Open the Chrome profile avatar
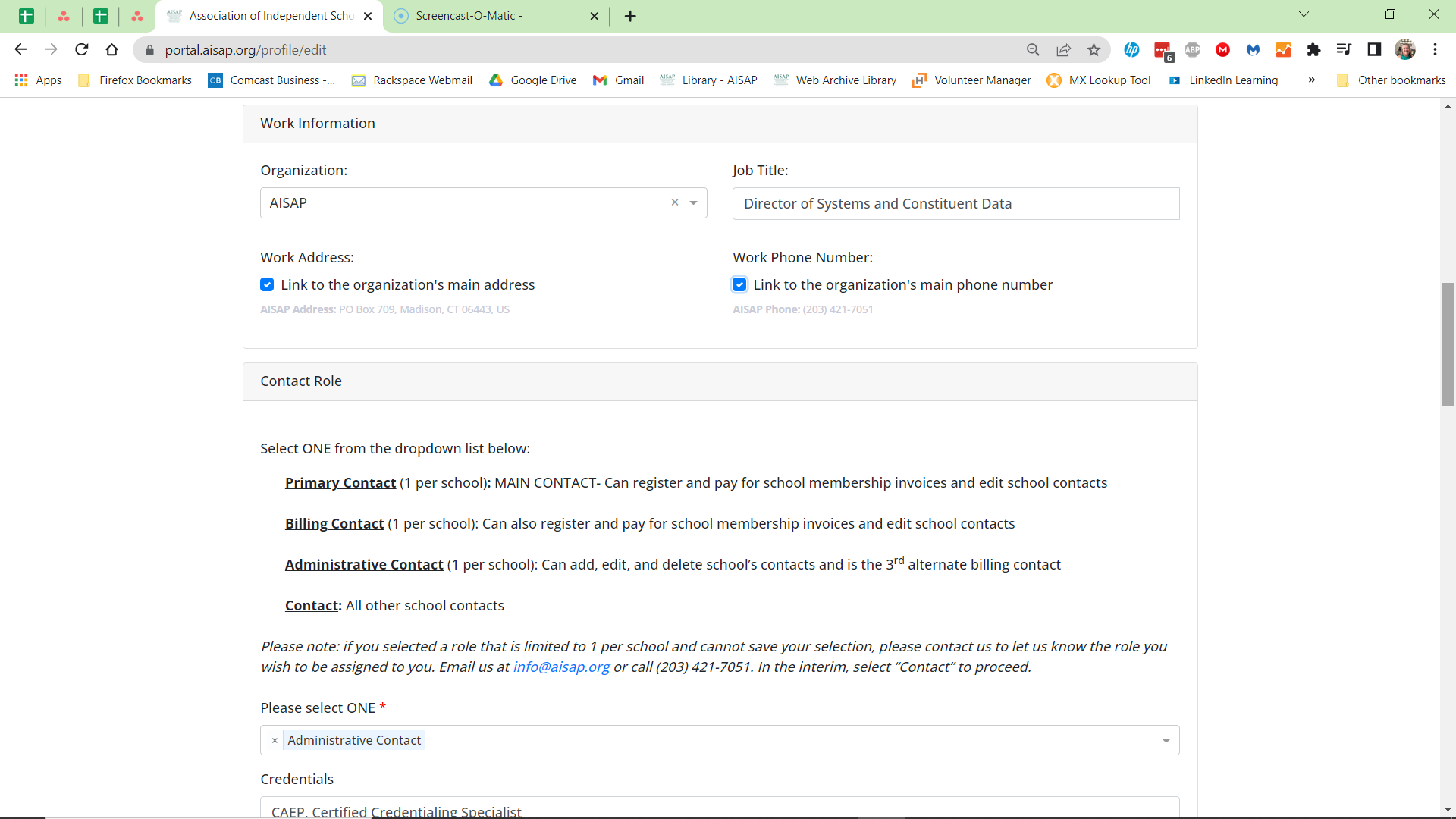Viewport: 1456px width, 819px height. tap(1407, 50)
